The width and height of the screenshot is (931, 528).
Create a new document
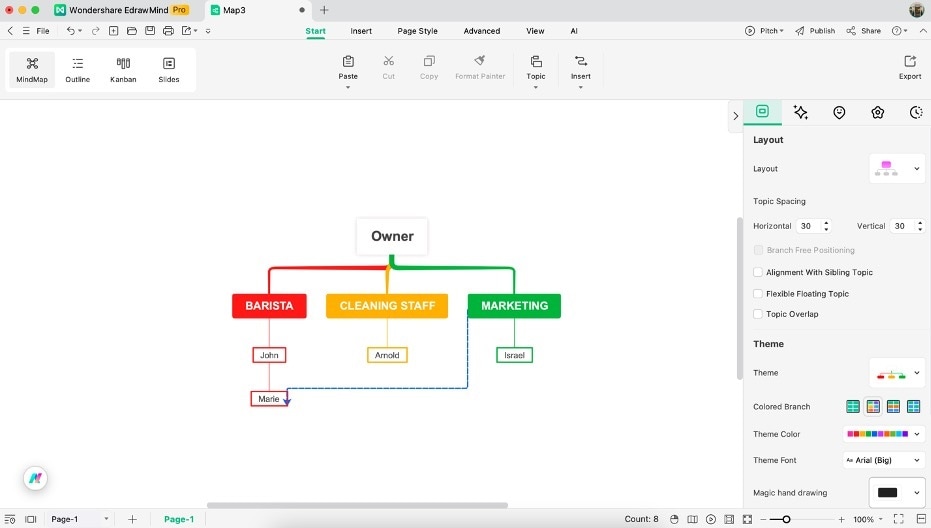pos(113,31)
